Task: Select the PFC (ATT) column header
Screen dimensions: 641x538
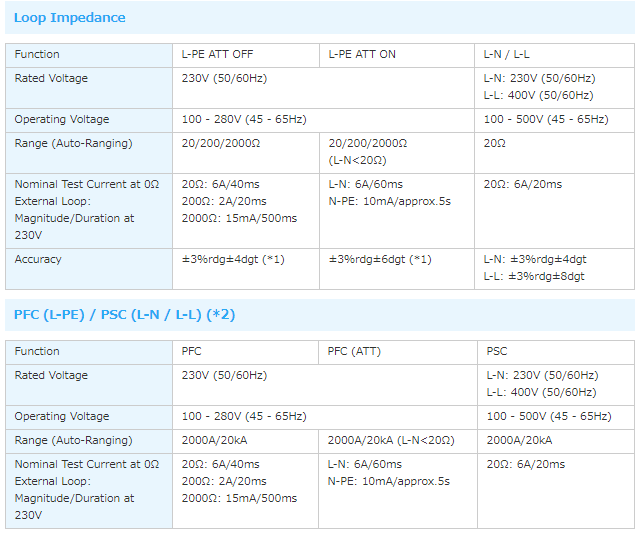Action: click(x=354, y=351)
